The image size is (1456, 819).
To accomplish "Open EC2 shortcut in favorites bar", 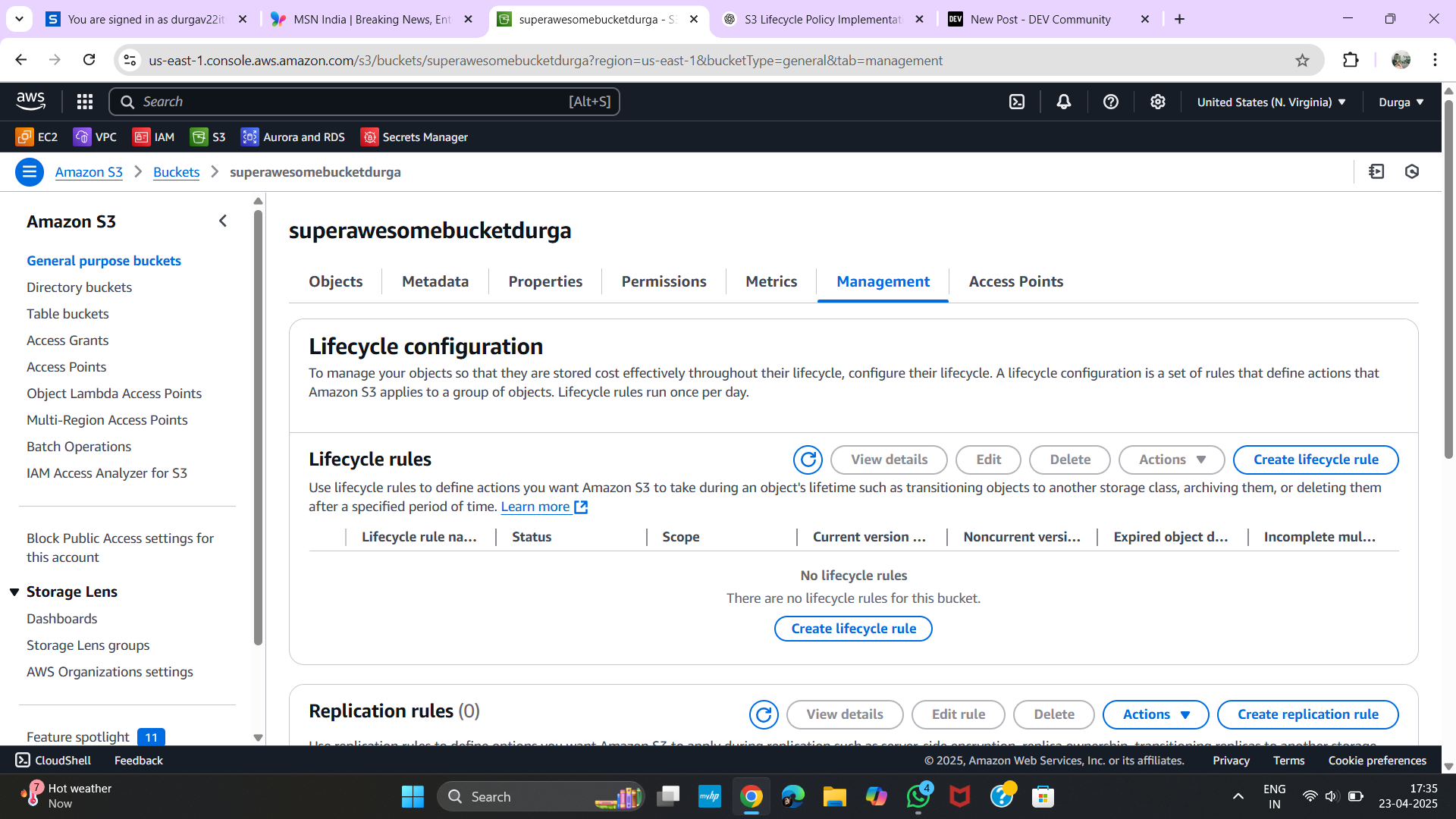I will pyautogui.click(x=36, y=137).
